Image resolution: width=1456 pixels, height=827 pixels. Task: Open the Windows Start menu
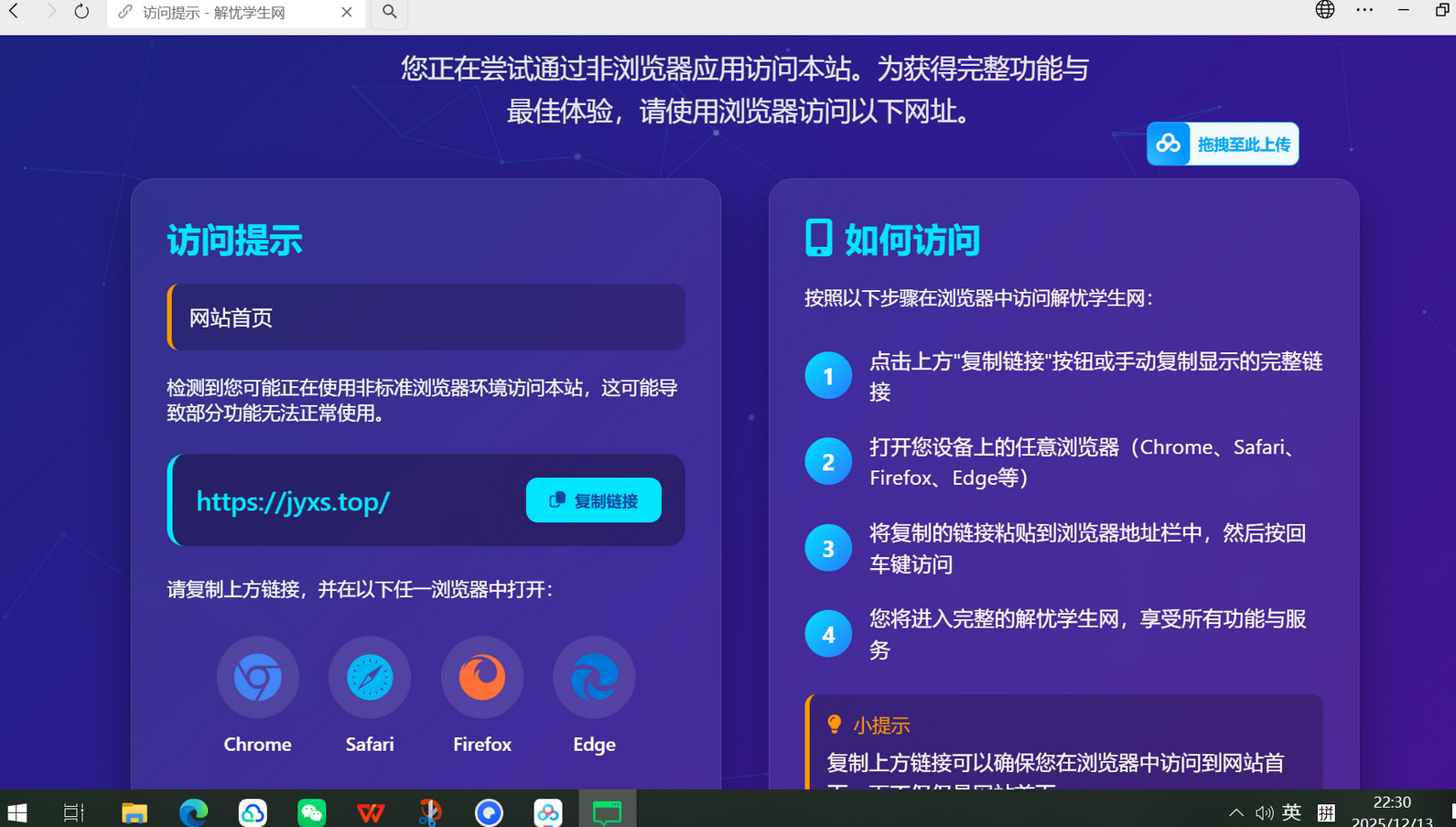(17, 811)
